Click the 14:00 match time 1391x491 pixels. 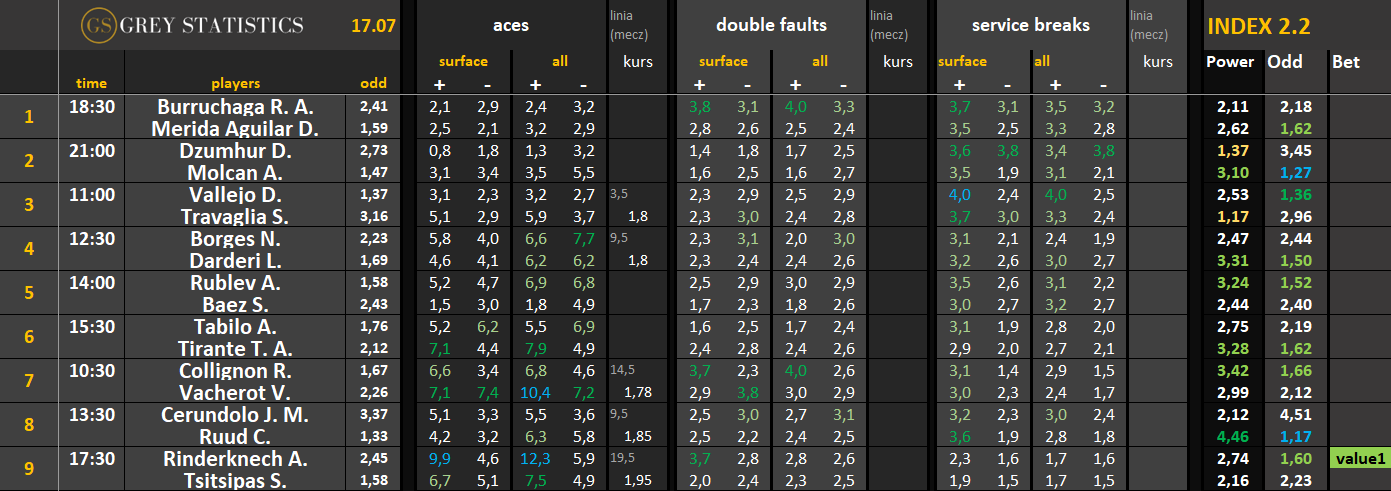pos(92,282)
